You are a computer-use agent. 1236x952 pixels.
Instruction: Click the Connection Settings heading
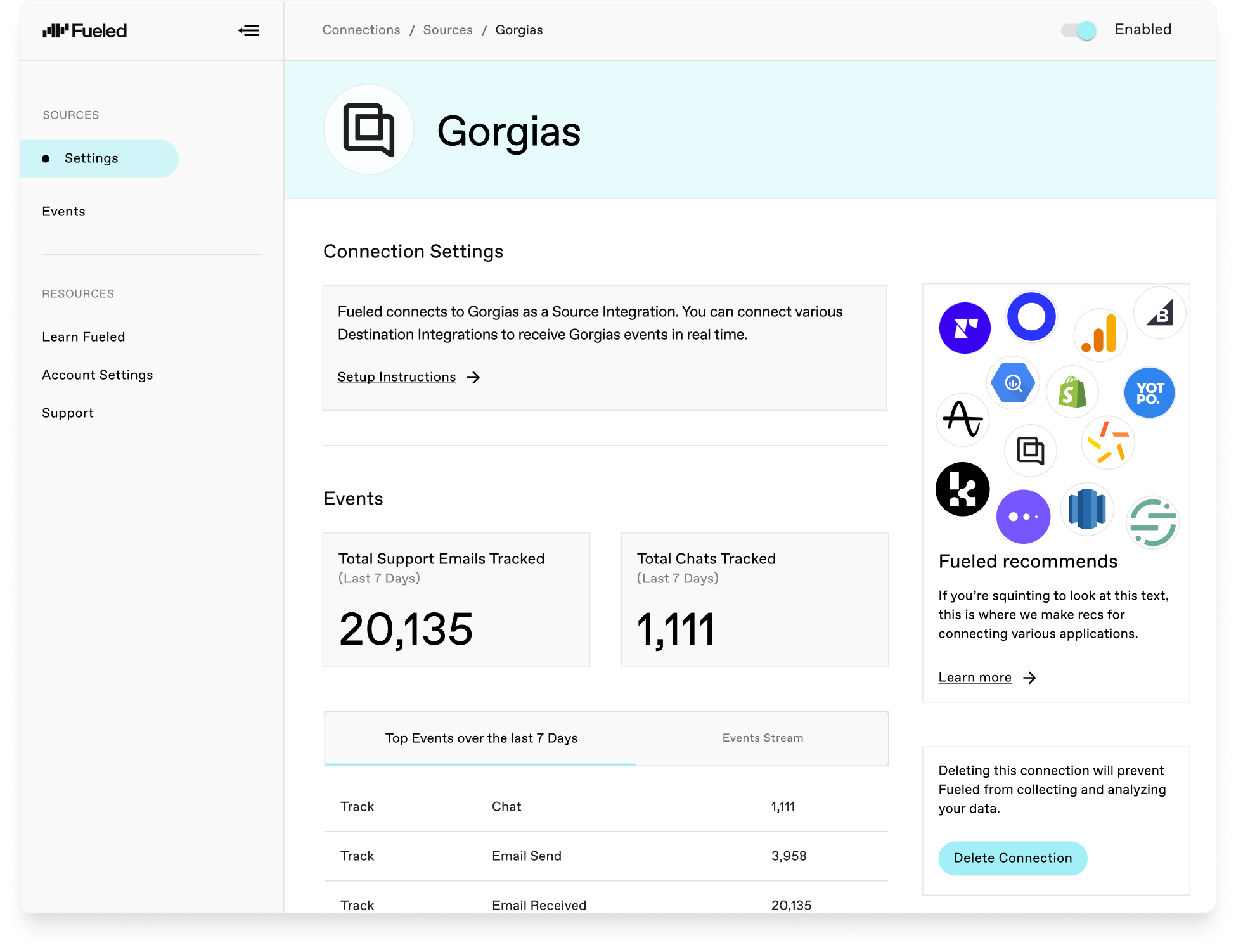[413, 252]
